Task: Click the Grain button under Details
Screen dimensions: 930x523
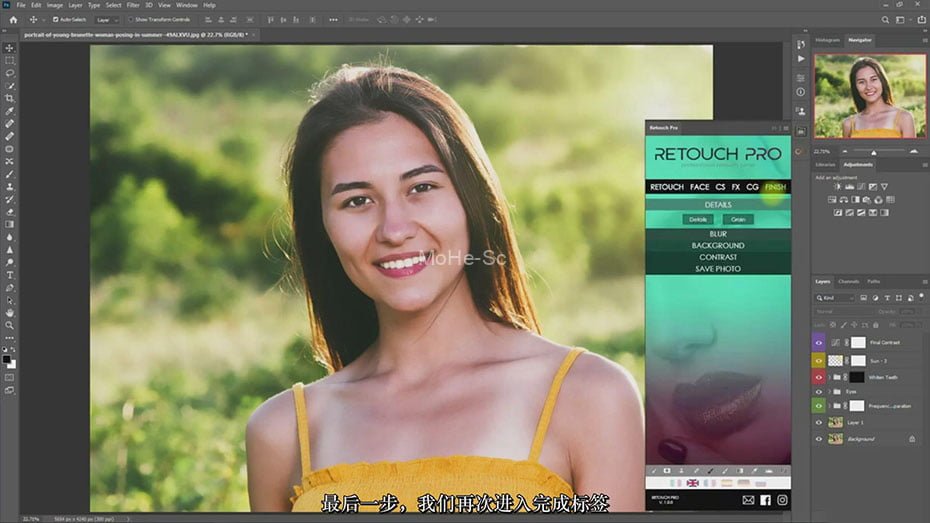Action: tap(738, 219)
